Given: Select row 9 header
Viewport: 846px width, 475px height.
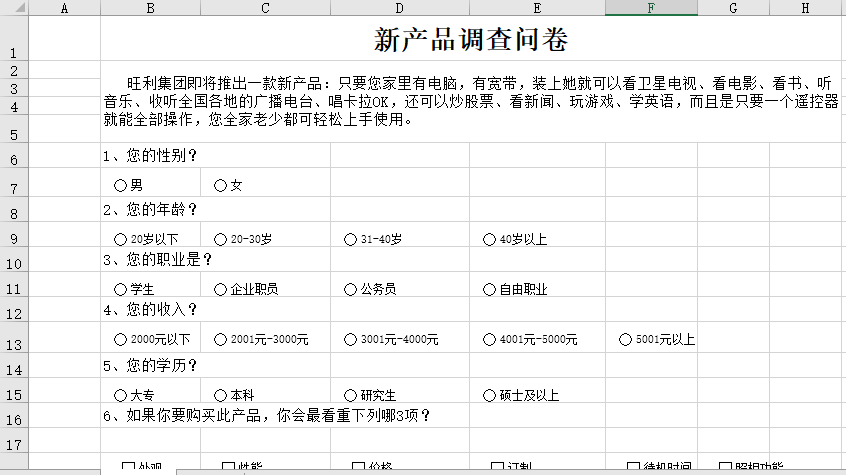Looking at the screenshot, I should (x=14, y=239).
